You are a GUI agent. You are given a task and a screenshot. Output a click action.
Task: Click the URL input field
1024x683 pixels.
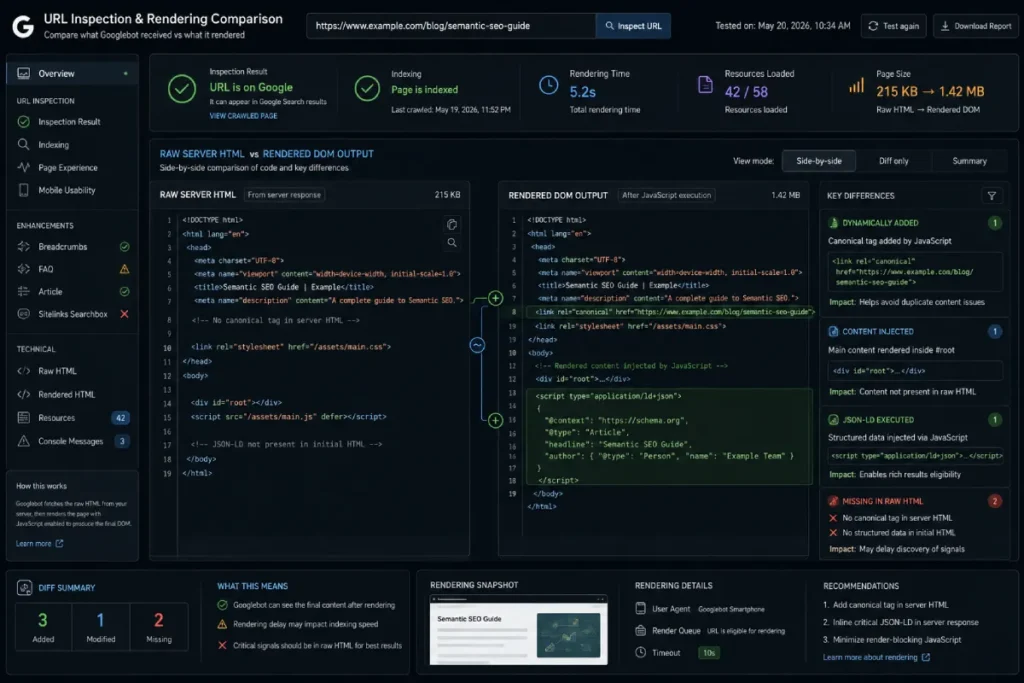click(451, 26)
